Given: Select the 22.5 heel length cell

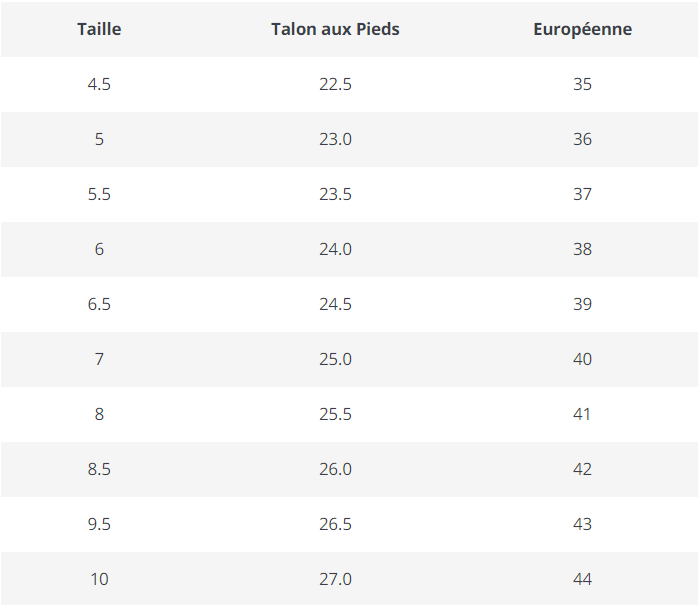Looking at the screenshot, I should pyautogui.click(x=335, y=84).
